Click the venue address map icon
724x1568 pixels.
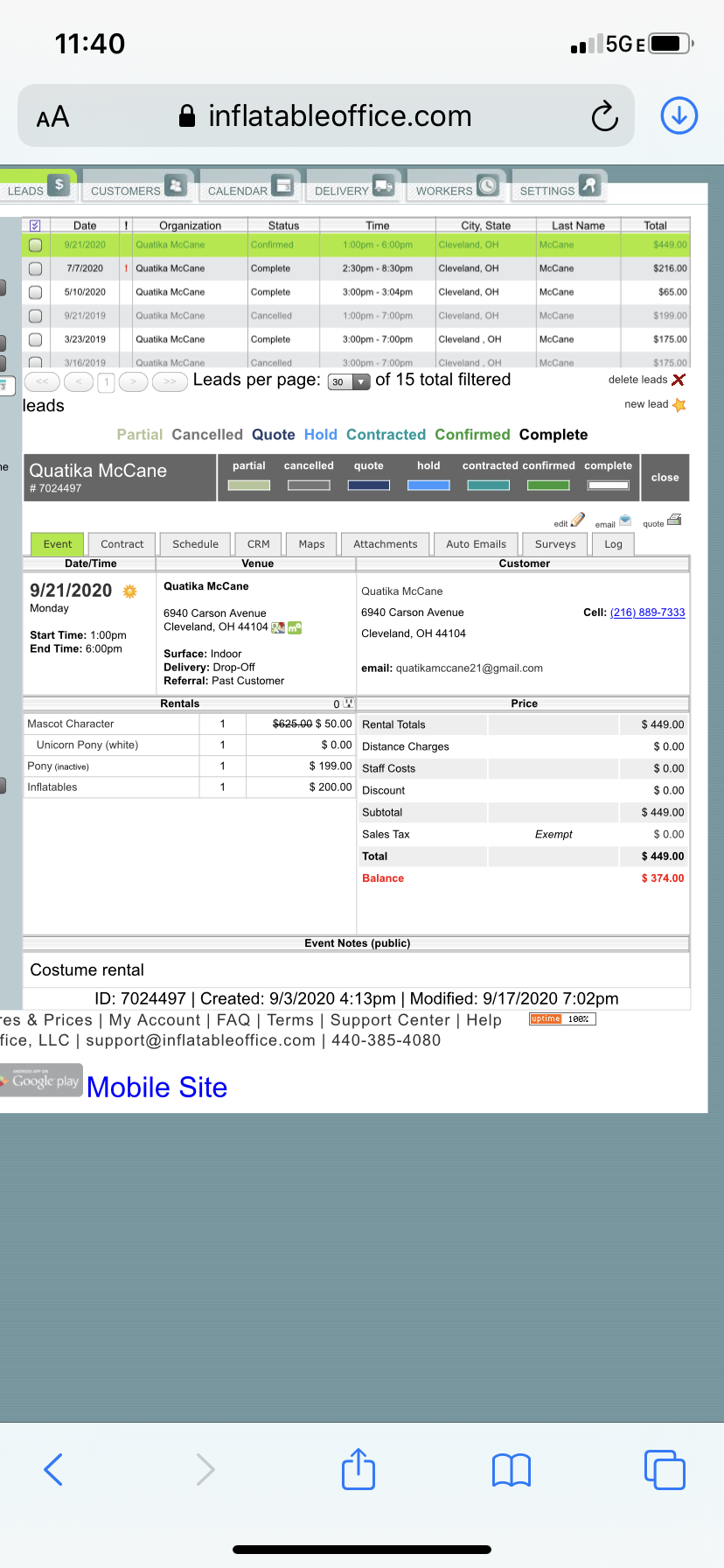[278, 627]
